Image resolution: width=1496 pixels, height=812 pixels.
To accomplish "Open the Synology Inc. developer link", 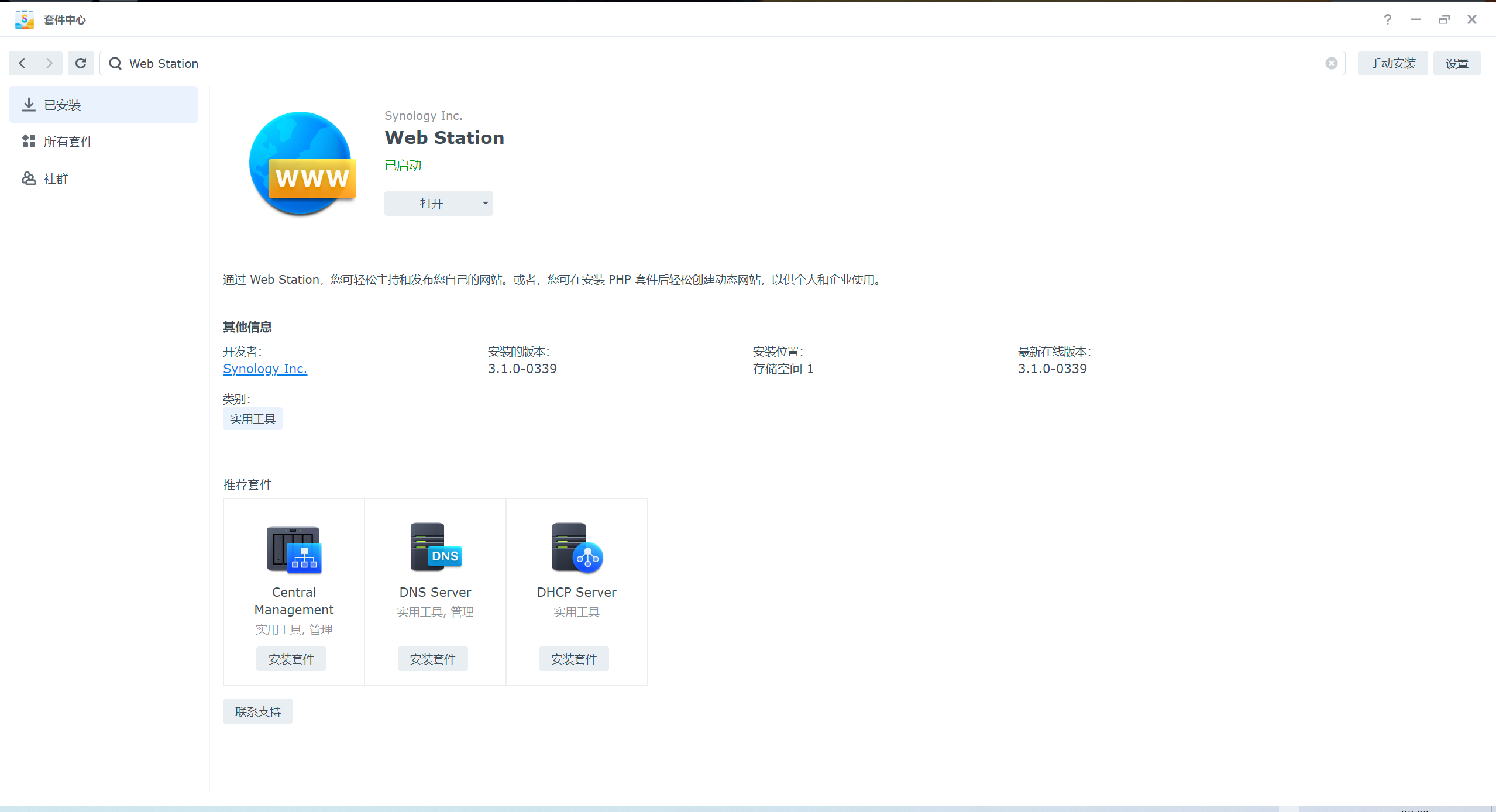I will (265, 369).
